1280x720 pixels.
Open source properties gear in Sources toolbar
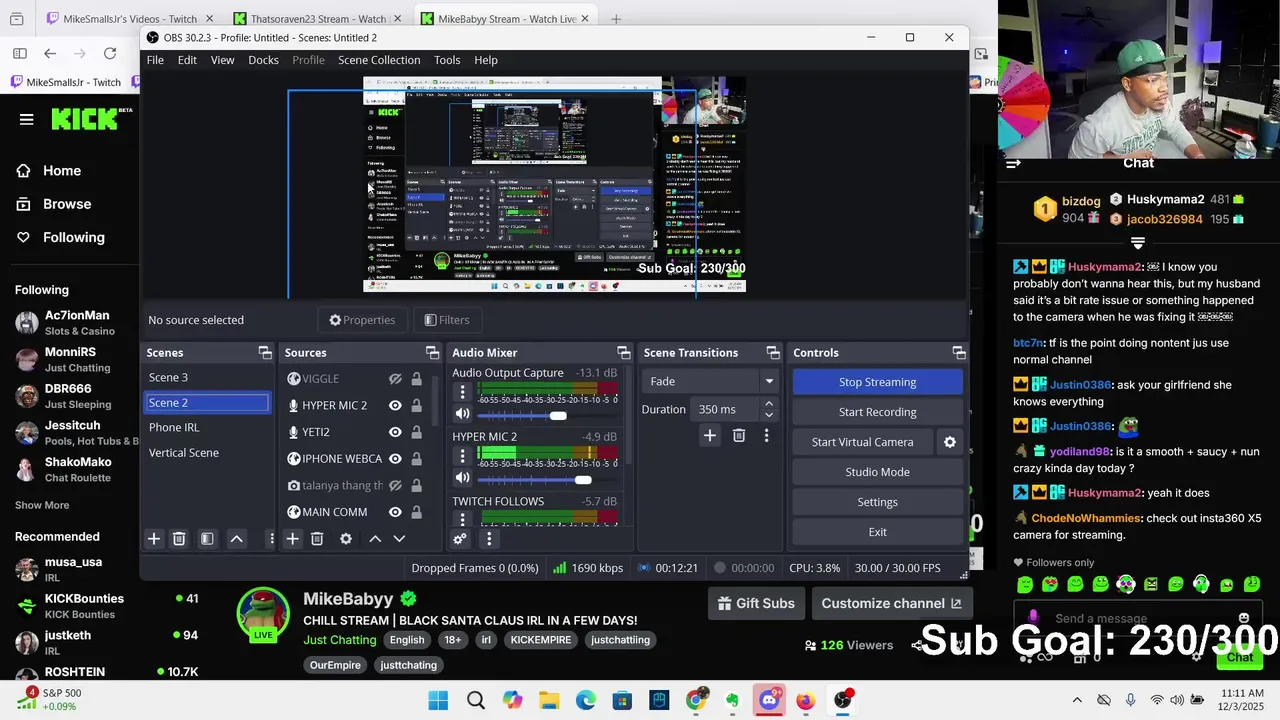tap(346, 539)
